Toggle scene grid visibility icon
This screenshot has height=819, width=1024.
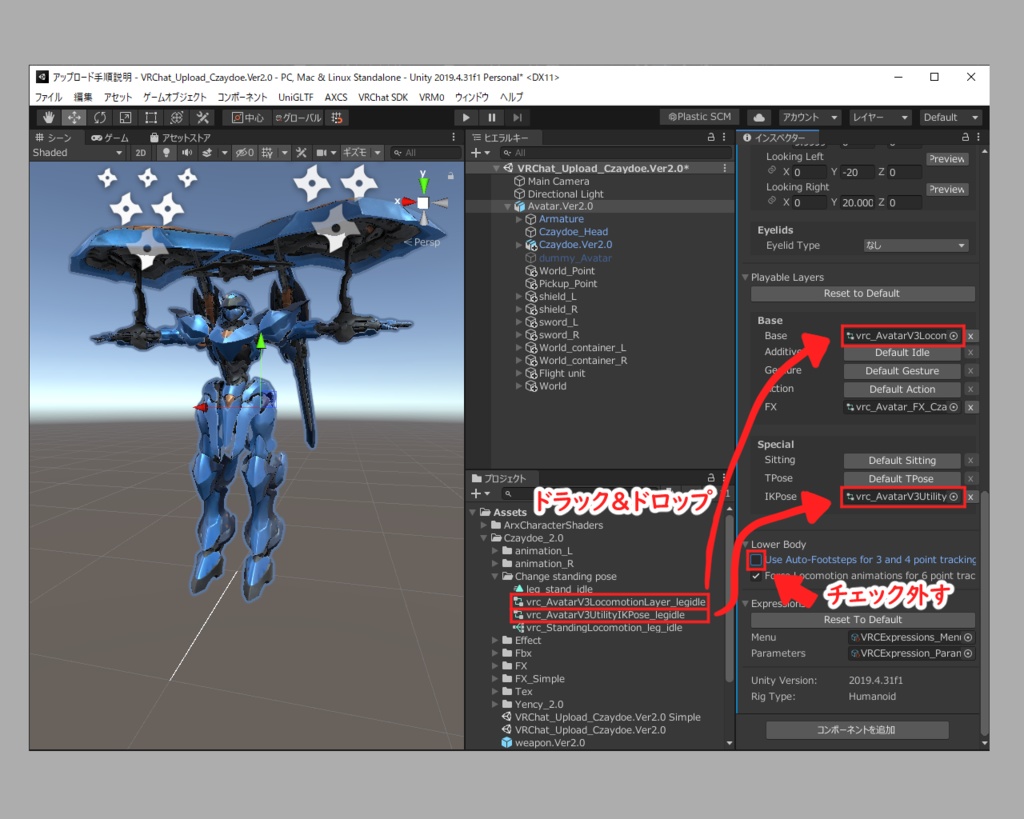pyautogui.click(x=267, y=153)
